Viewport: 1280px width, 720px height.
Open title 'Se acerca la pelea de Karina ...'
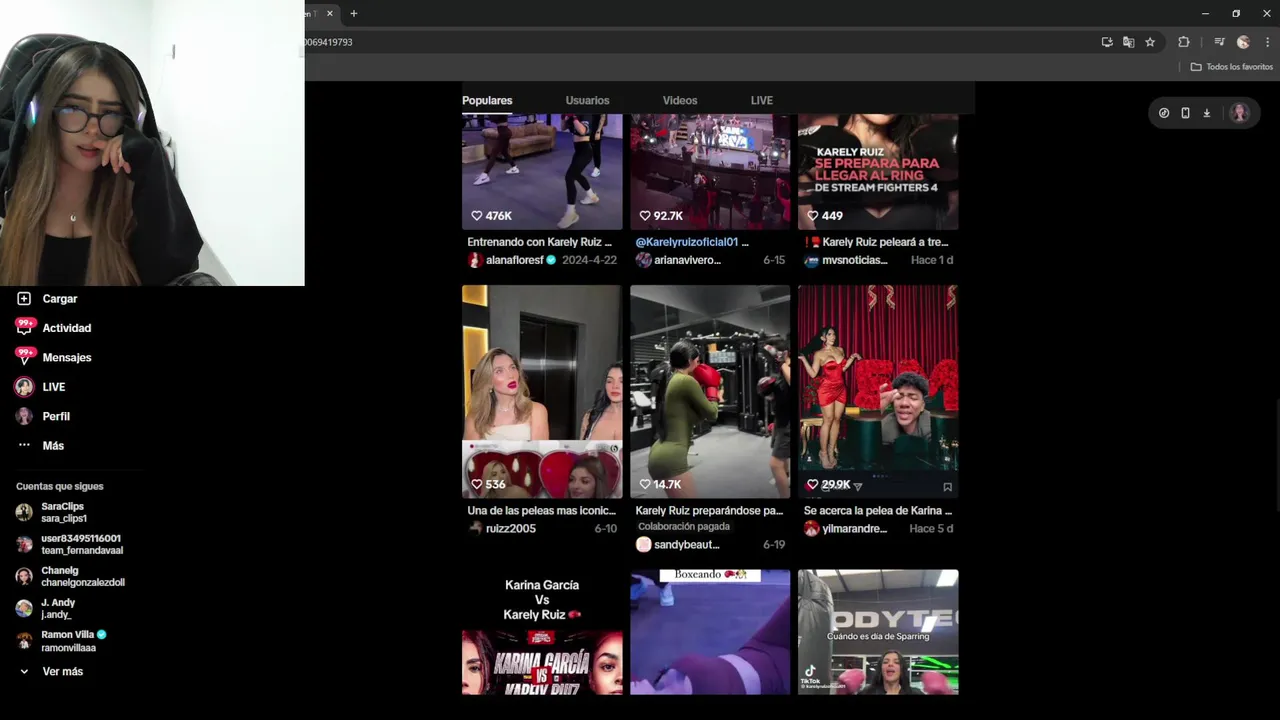(x=877, y=511)
